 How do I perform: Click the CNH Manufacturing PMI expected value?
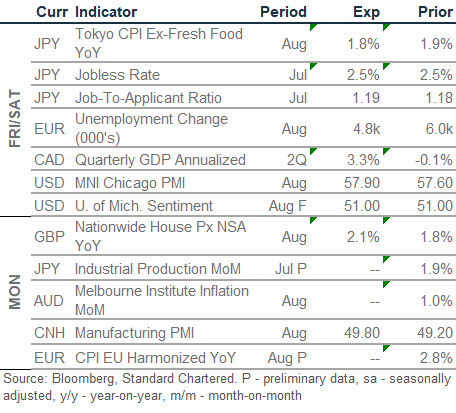[362, 333]
